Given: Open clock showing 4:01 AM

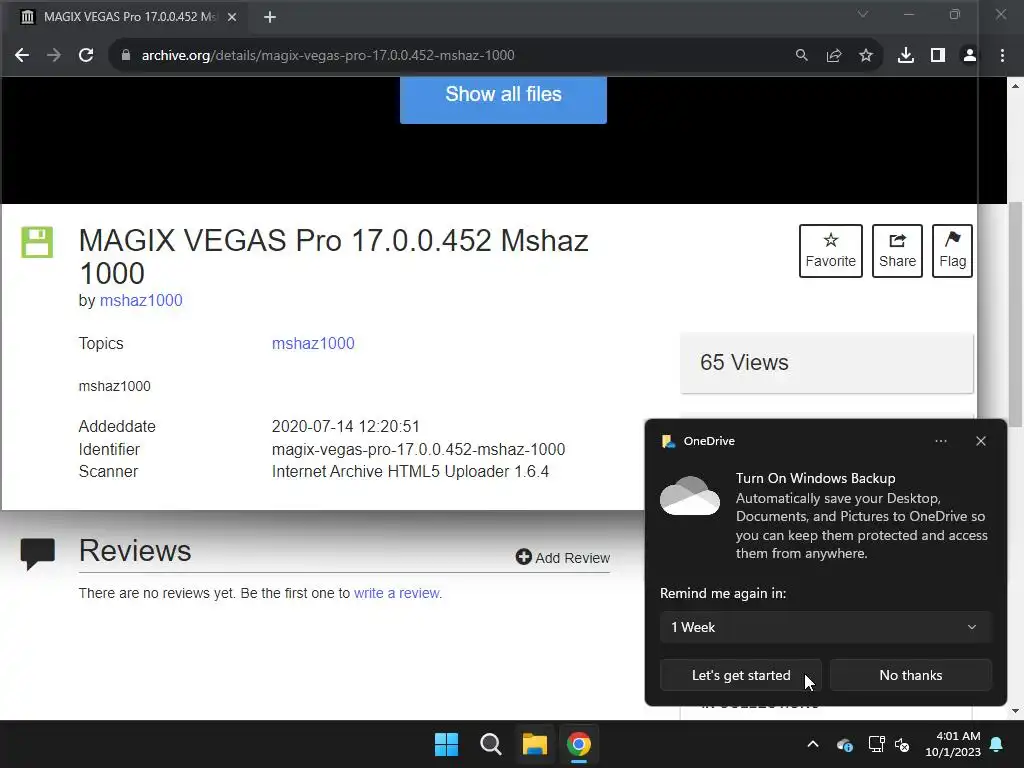Looking at the screenshot, I should (x=952, y=744).
